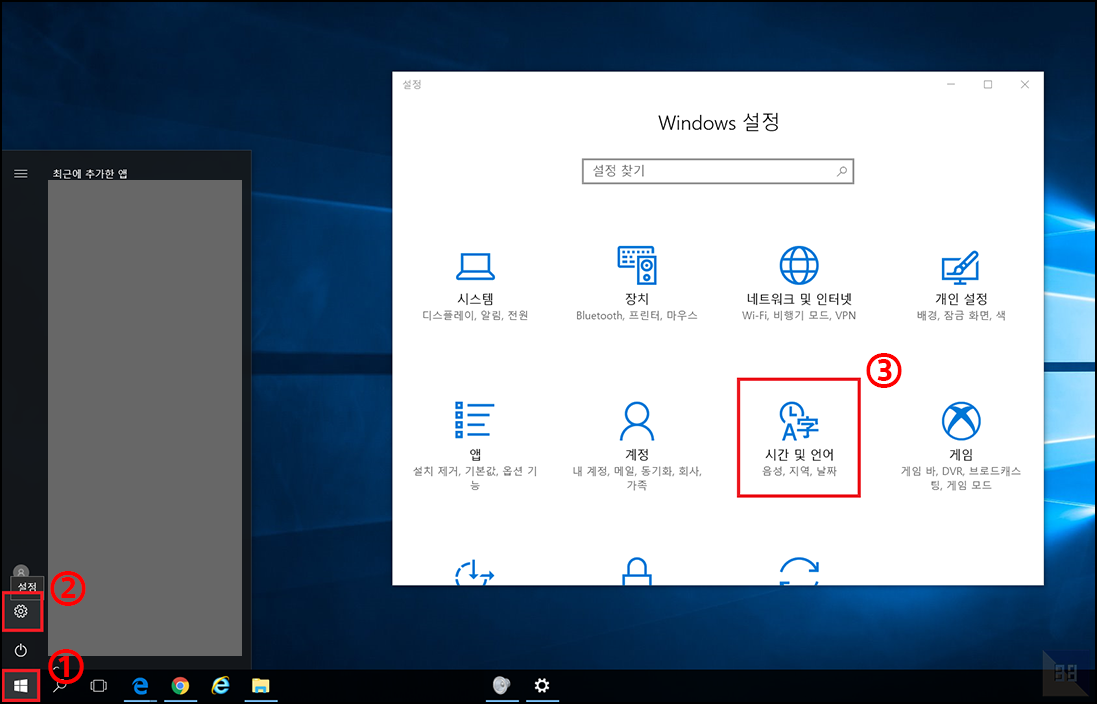1097x704 pixels.
Task: Click the 최근에 추가한 앱 heading
Action: point(90,174)
